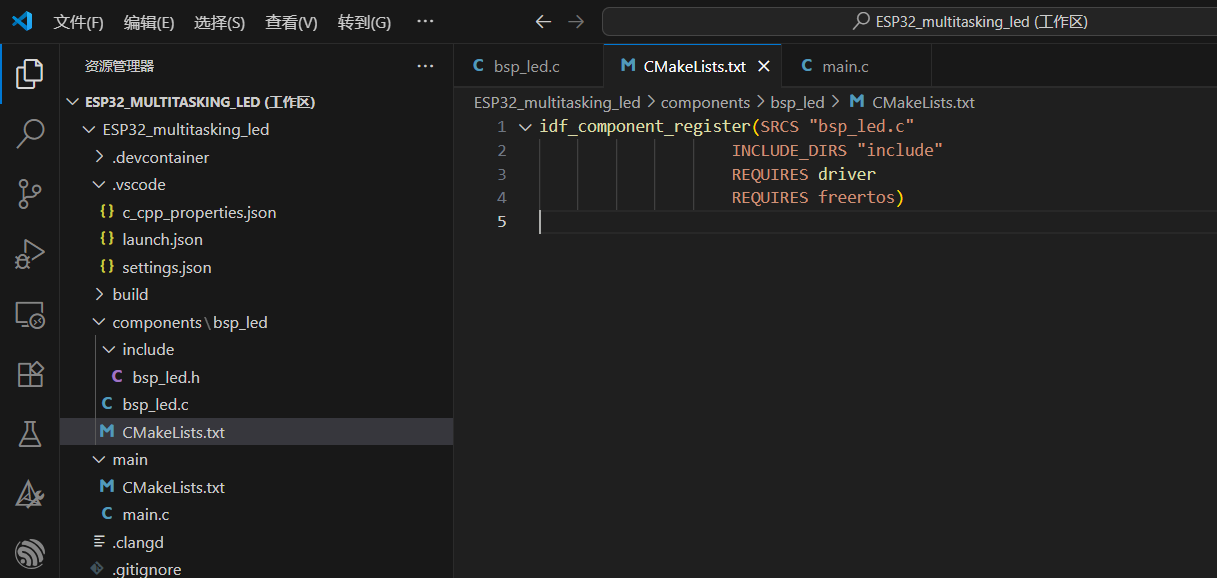Open the 查看(V) menu

click(x=291, y=22)
